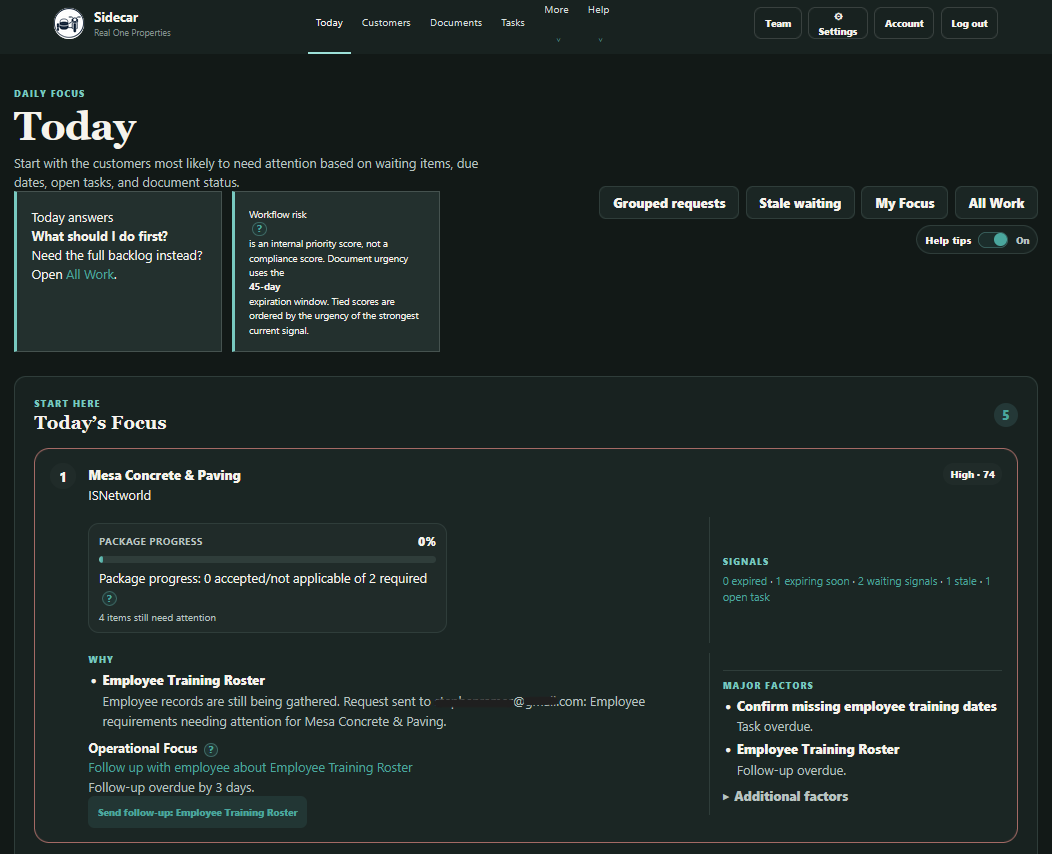
Task: Open the Operational Focus help question mark
Action: [x=211, y=749]
